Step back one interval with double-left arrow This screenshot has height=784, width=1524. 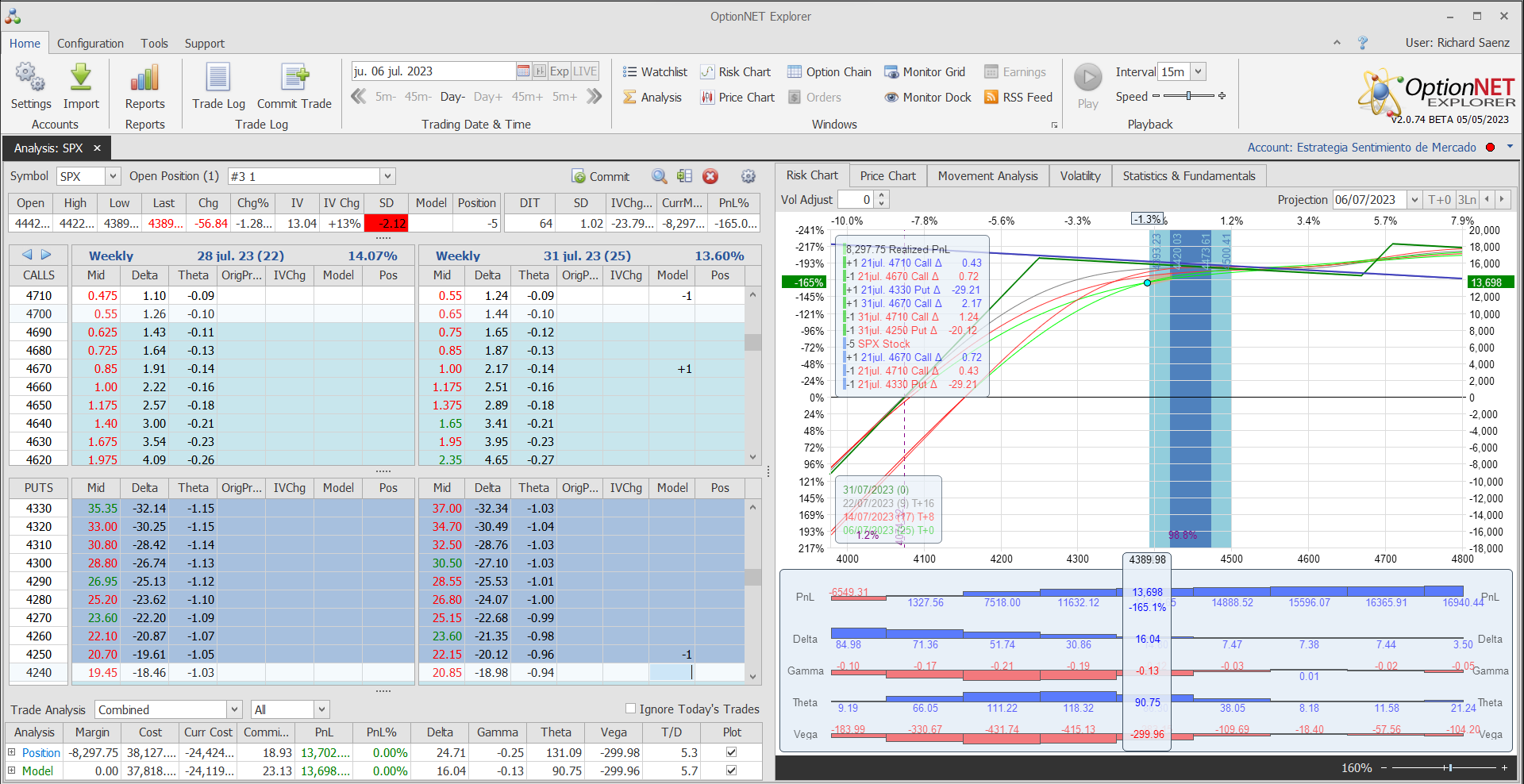pyautogui.click(x=359, y=97)
